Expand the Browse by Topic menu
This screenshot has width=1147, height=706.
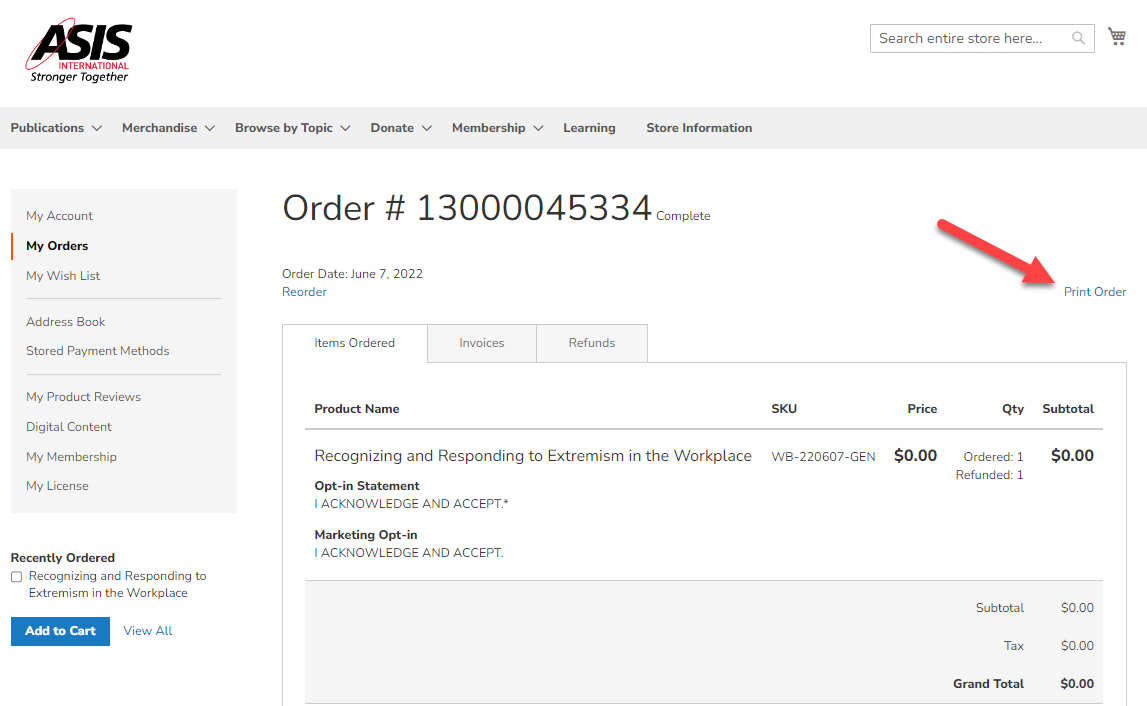pyautogui.click(x=284, y=127)
